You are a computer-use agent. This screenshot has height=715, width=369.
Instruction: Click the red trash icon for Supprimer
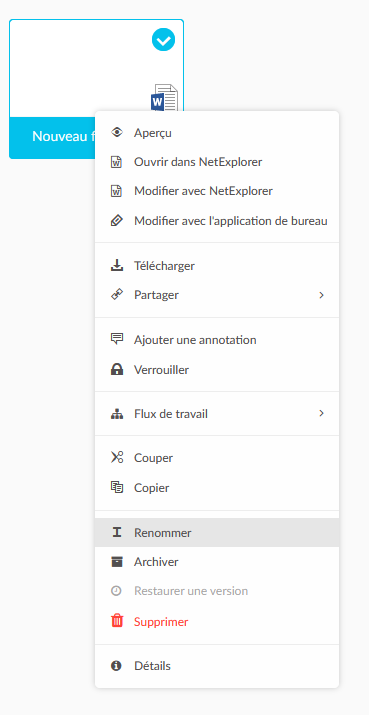pyautogui.click(x=117, y=621)
